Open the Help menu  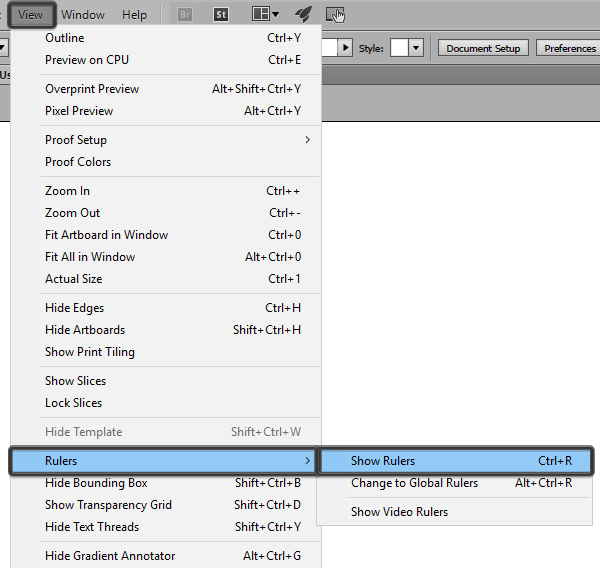coord(134,15)
